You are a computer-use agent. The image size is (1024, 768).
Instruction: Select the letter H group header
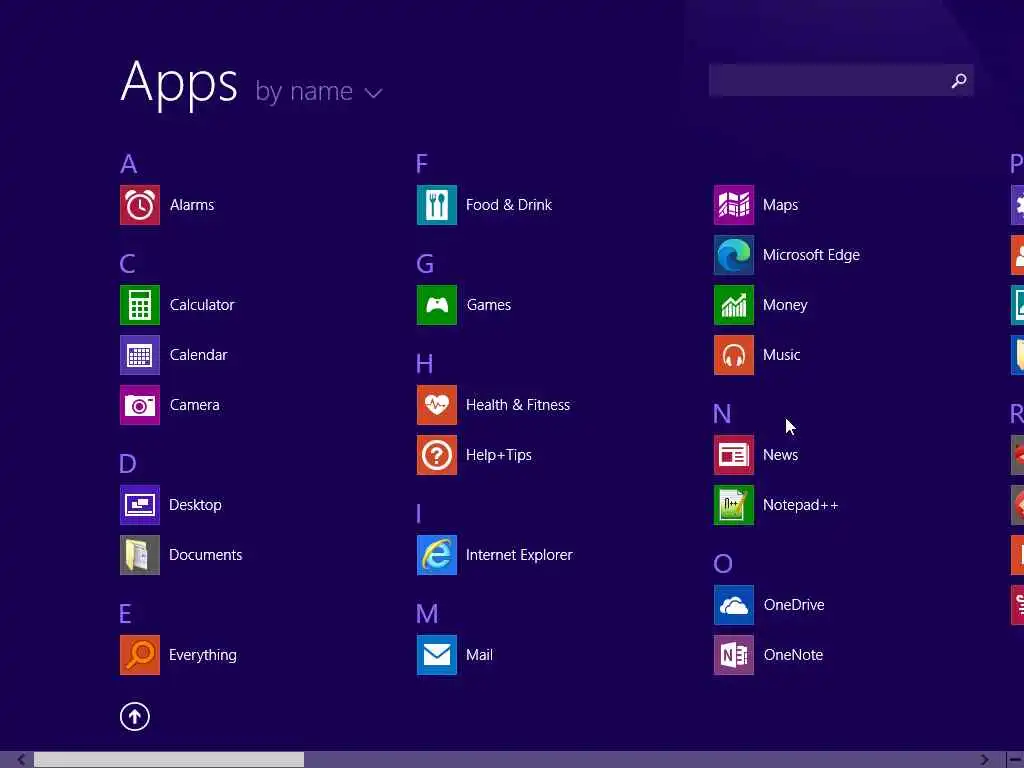tap(424, 364)
